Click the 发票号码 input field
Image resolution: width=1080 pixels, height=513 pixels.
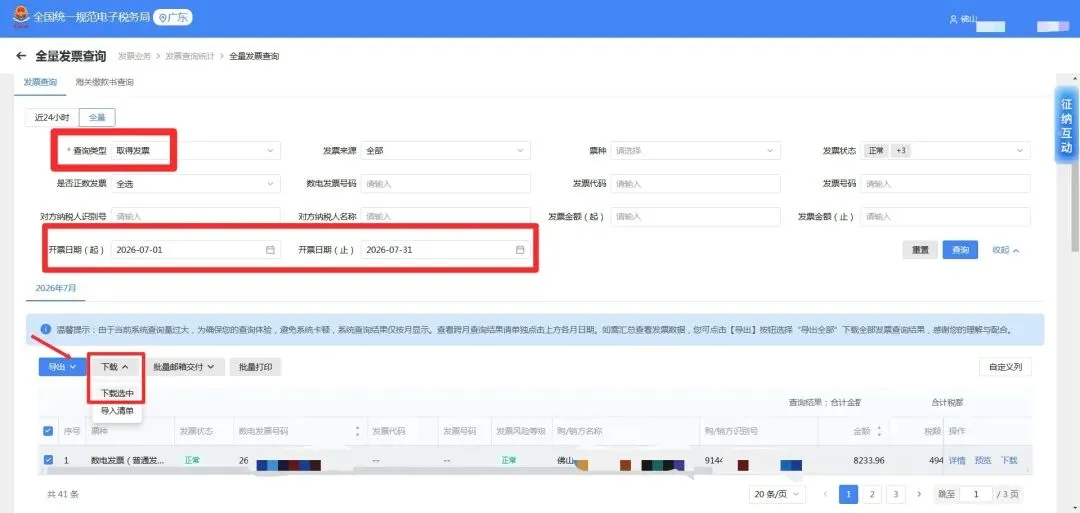coord(946,184)
